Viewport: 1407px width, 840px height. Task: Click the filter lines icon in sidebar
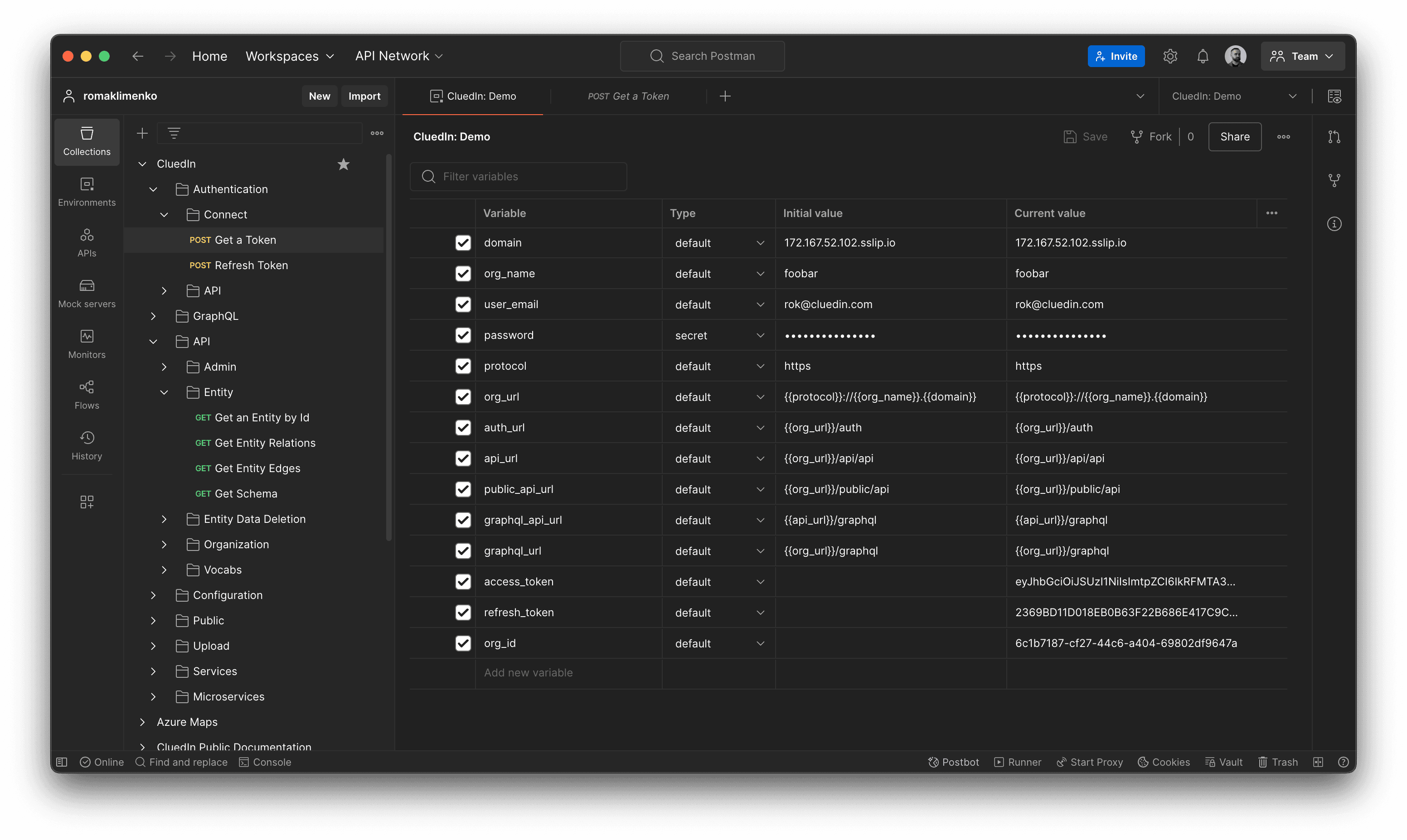(174, 133)
